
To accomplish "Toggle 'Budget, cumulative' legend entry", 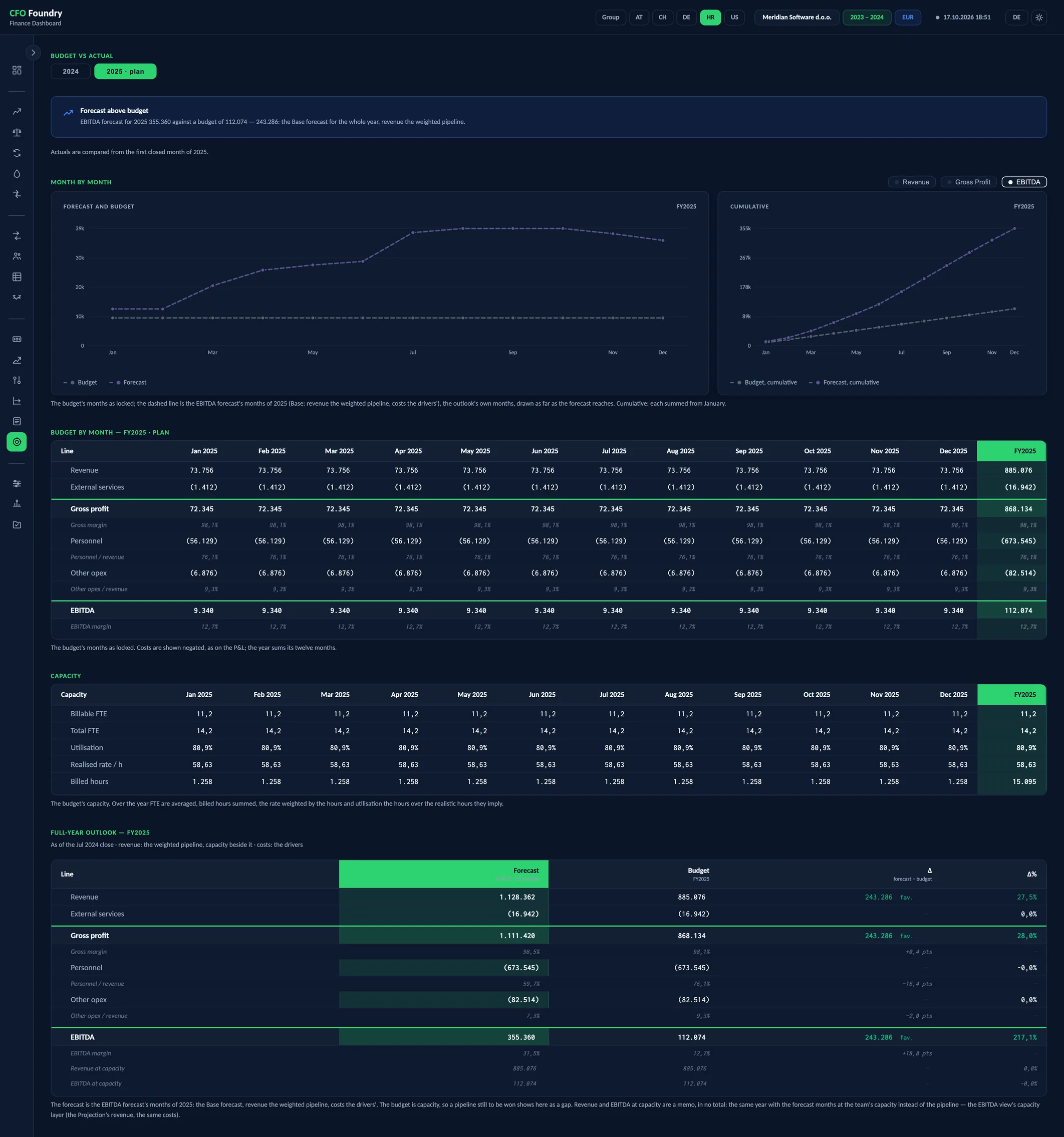I will [x=763, y=382].
